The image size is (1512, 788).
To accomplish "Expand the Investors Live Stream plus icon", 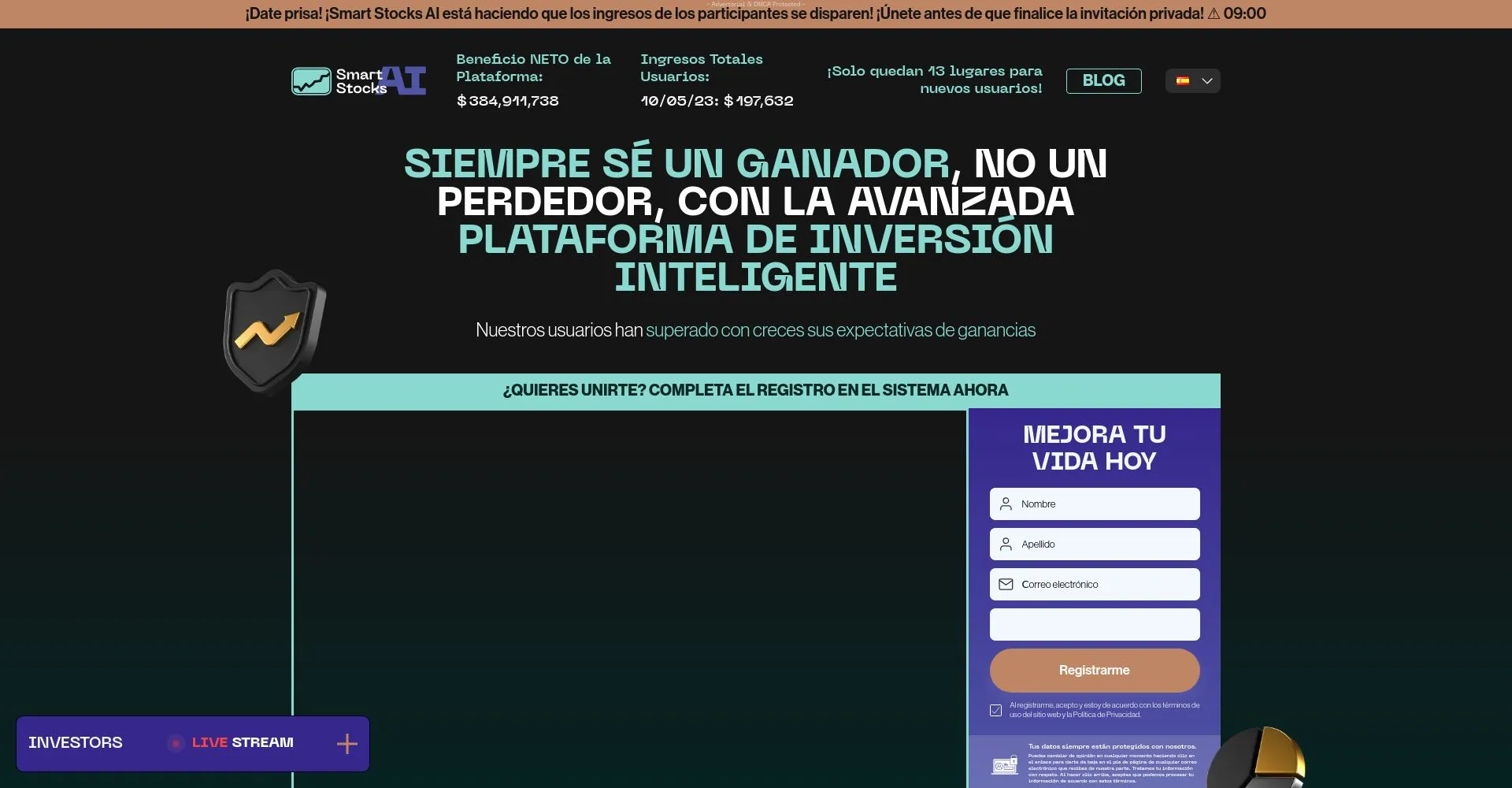I will point(347,743).
